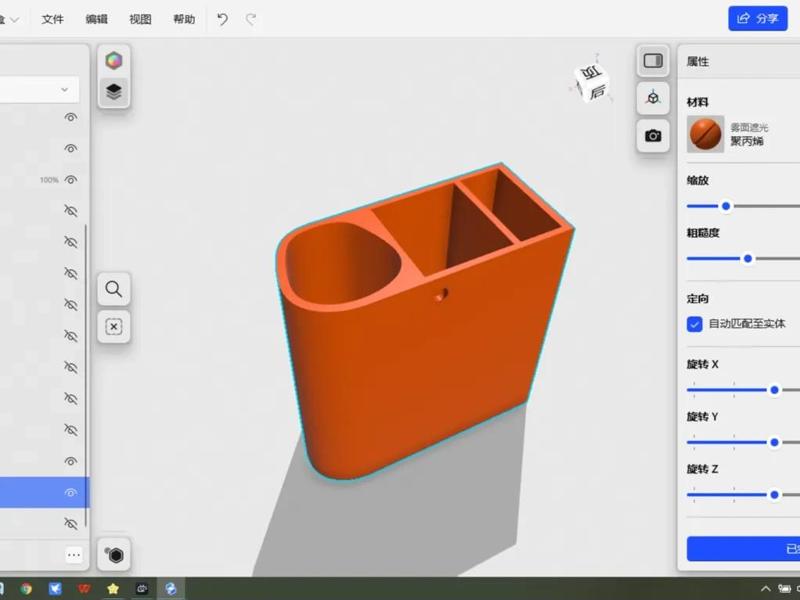Open the three-dots more options menu
The image size is (800, 600).
pyautogui.click(x=73, y=554)
